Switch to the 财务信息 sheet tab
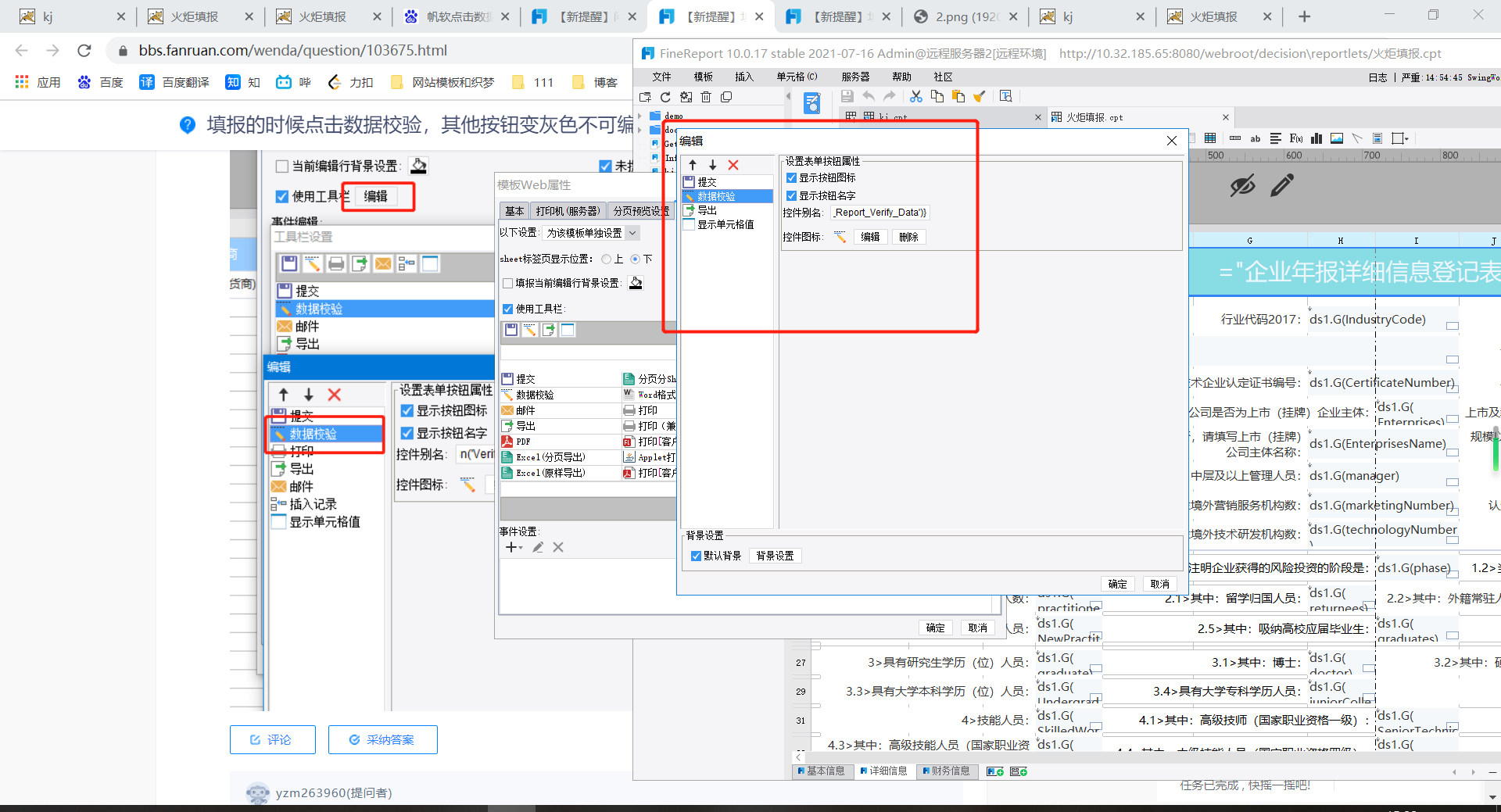 946,771
